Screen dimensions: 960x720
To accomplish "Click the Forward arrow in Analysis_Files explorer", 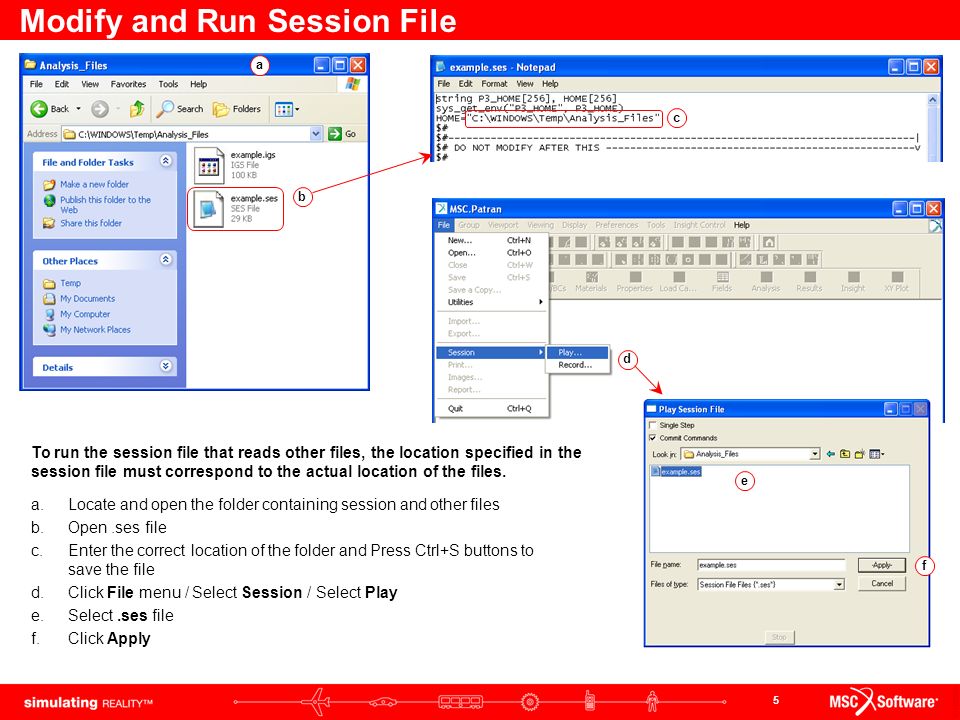I will (x=100, y=109).
